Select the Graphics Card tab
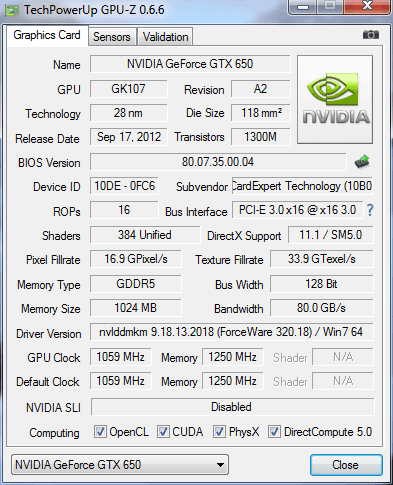The width and height of the screenshot is (393, 485). [x=47, y=35]
